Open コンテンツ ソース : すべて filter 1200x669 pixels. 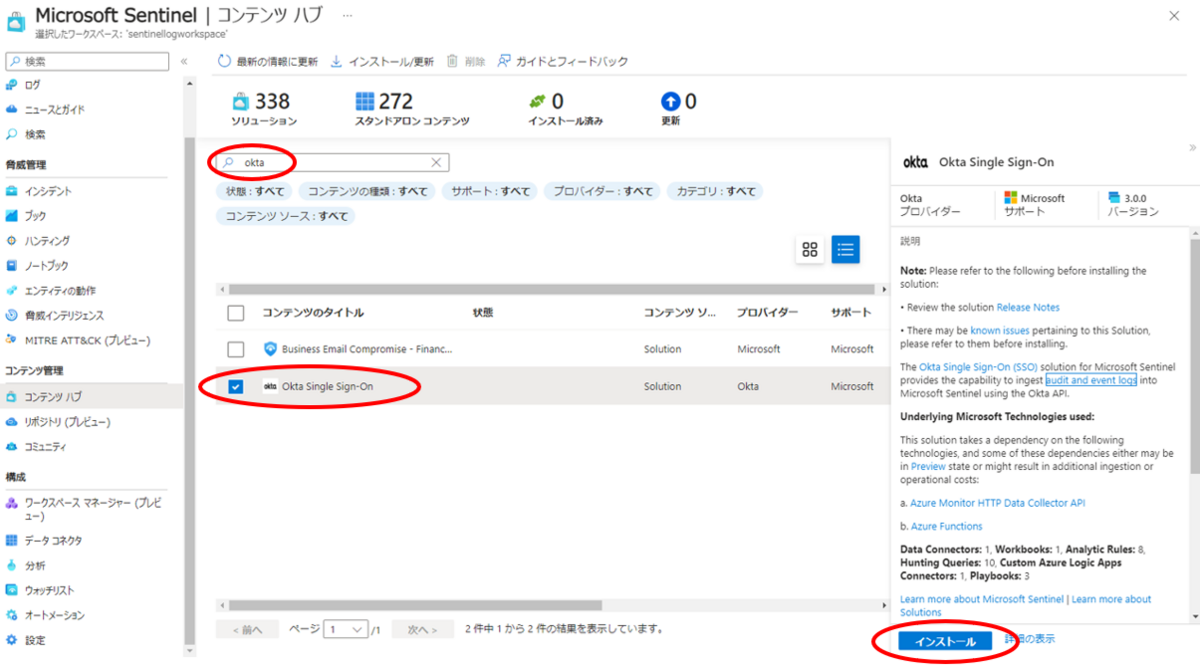[x=286, y=216]
